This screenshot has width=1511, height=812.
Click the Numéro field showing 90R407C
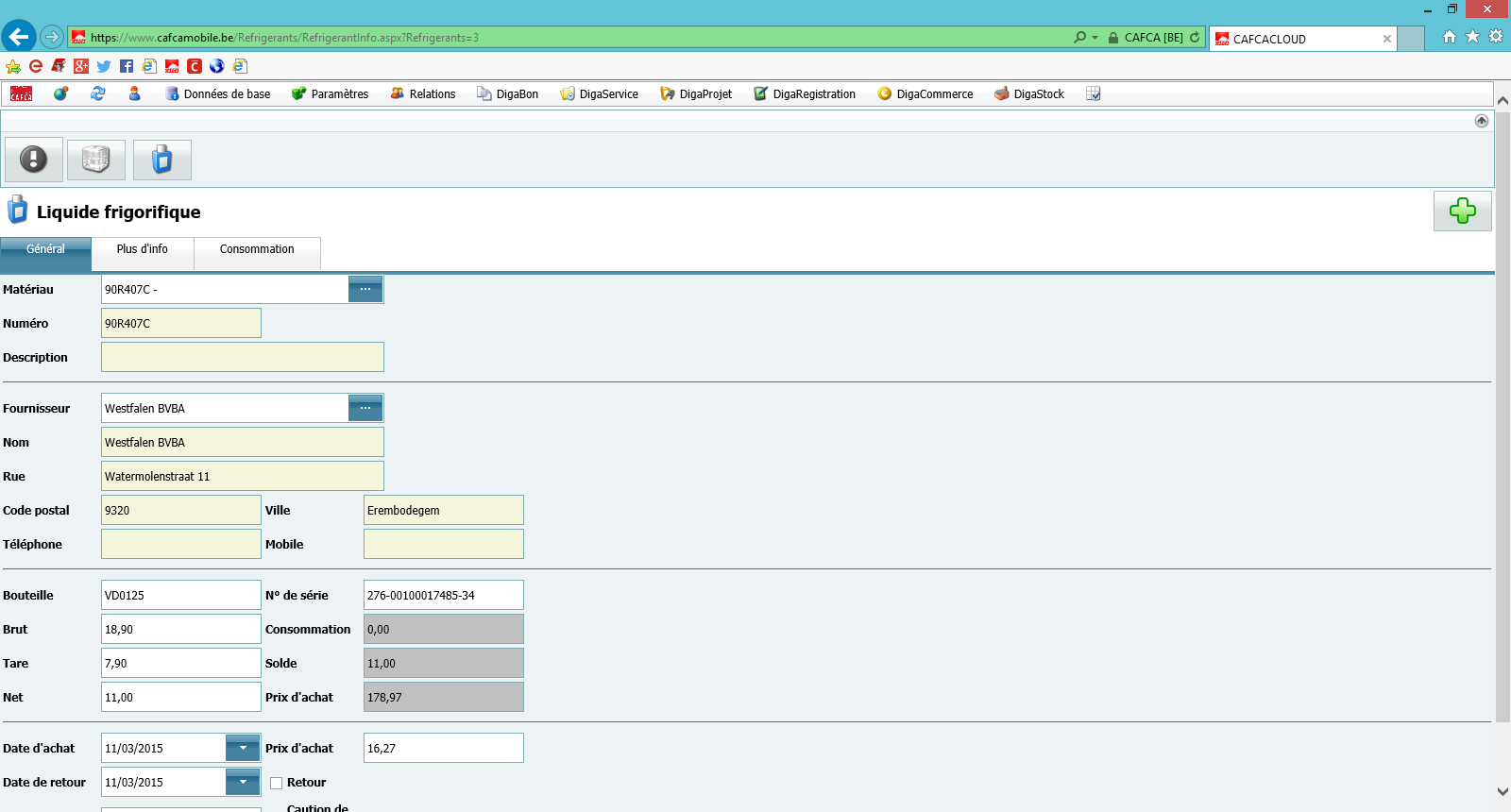coord(181,323)
